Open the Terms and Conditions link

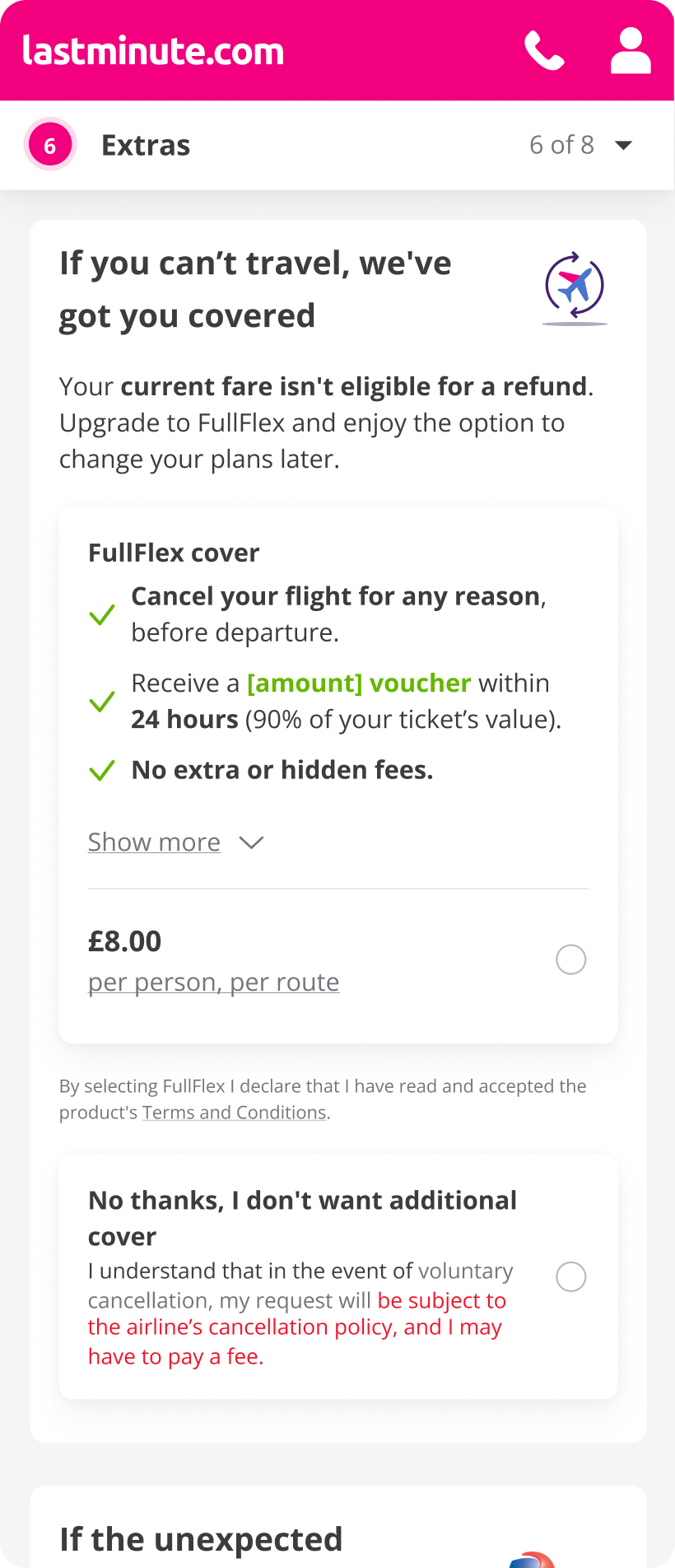[x=235, y=1113]
